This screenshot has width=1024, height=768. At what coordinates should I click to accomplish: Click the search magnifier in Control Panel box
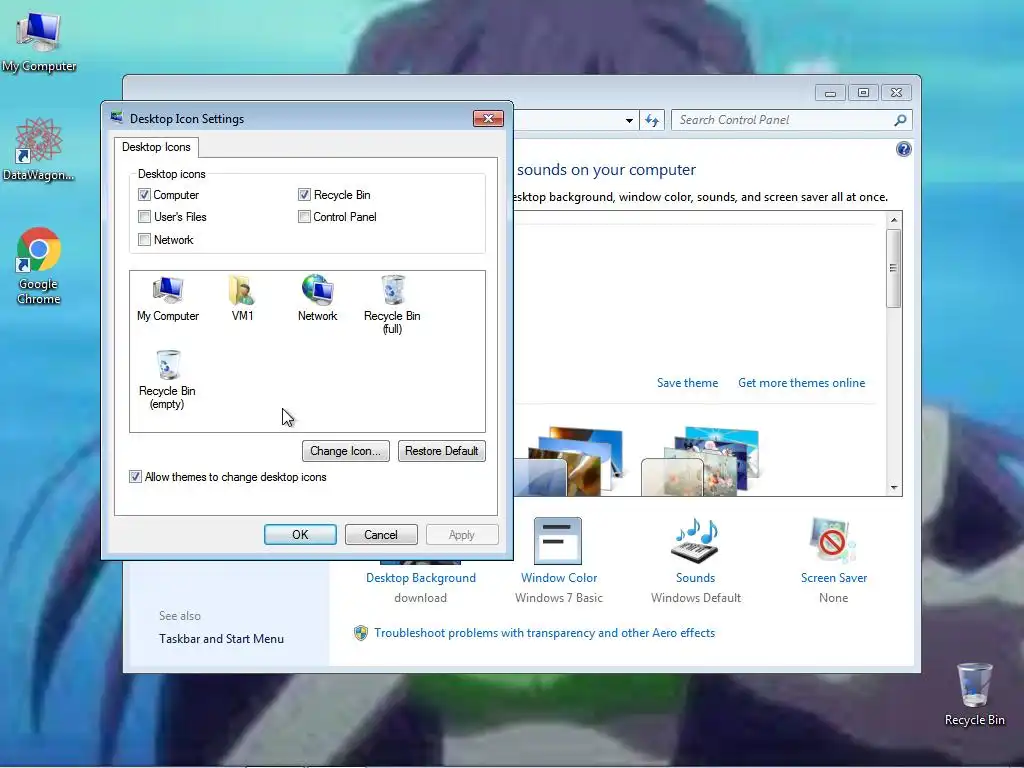pos(900,120)
